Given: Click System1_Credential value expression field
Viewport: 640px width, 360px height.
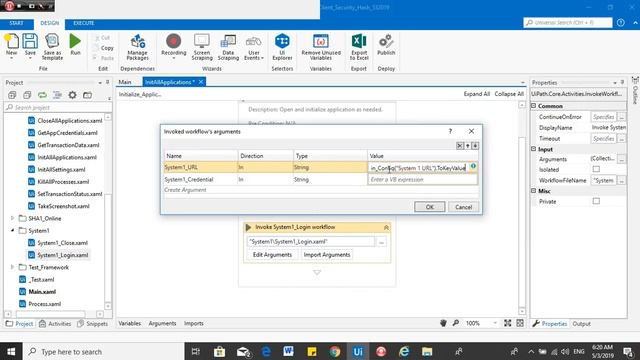Looking at the screenshot, I should coord(422,180).
